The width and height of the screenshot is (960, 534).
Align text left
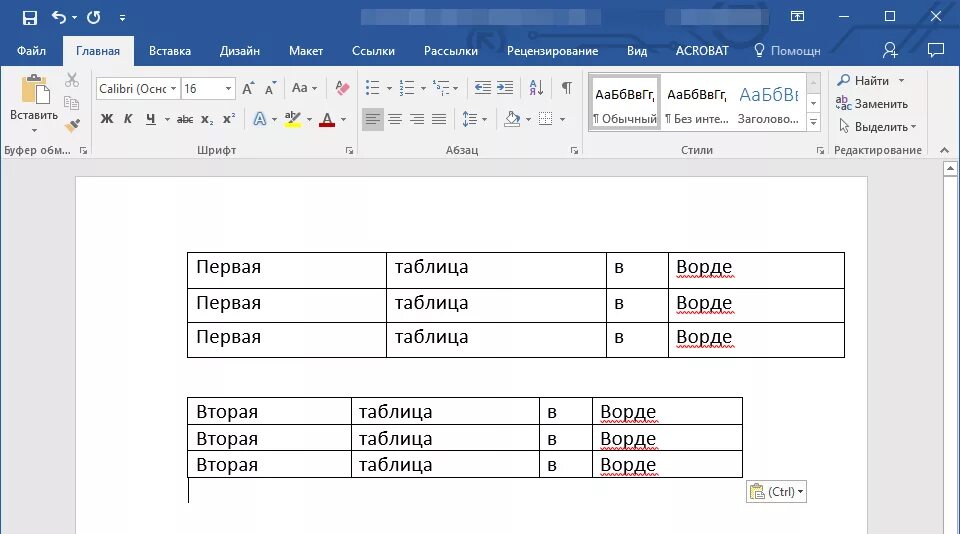click(x=372, y=119)
